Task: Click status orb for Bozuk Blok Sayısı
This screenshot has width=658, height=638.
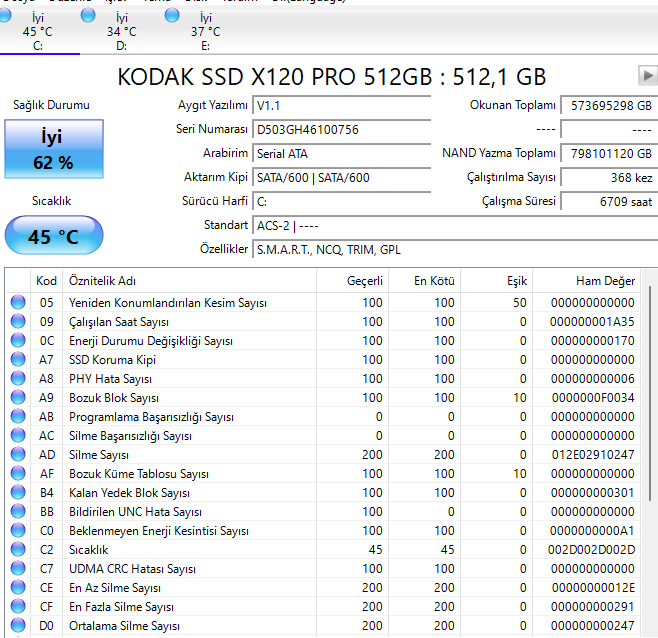Action: coord(18,397)
